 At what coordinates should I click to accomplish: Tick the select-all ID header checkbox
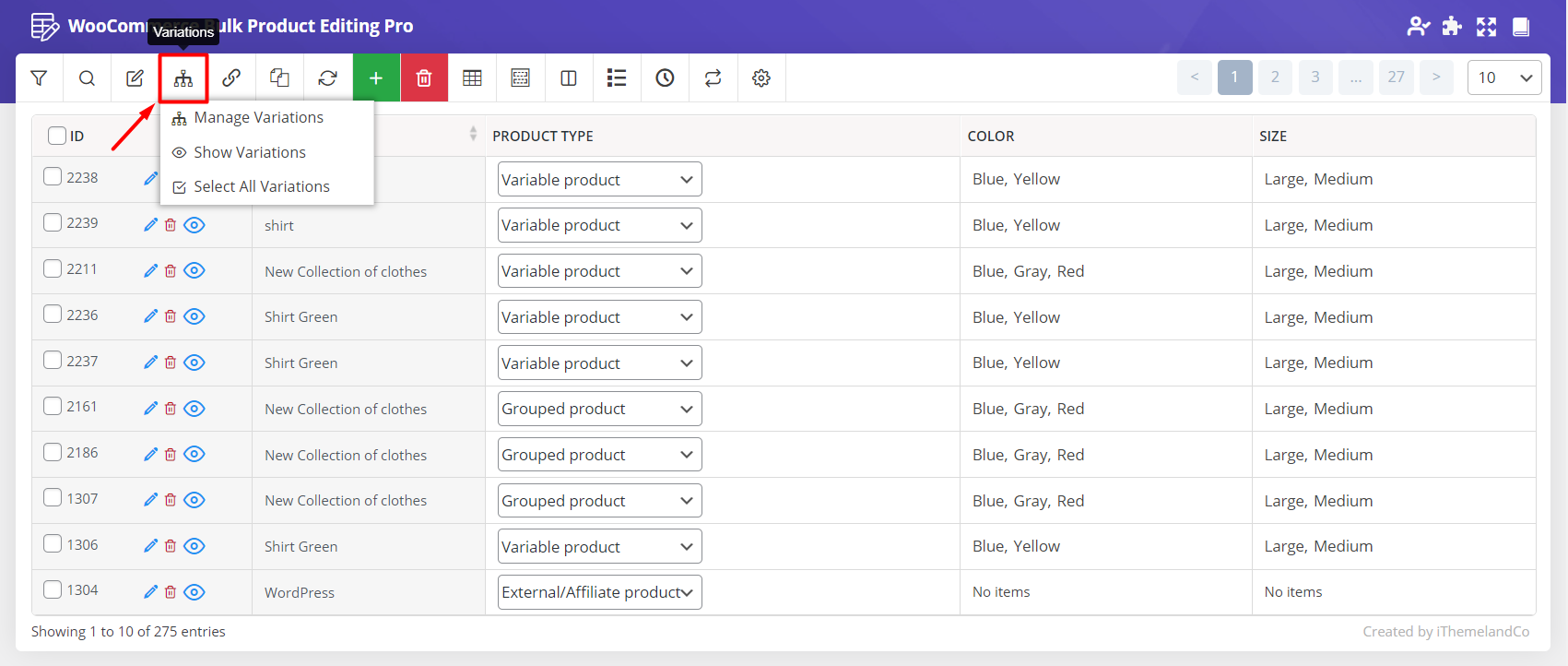57,136
